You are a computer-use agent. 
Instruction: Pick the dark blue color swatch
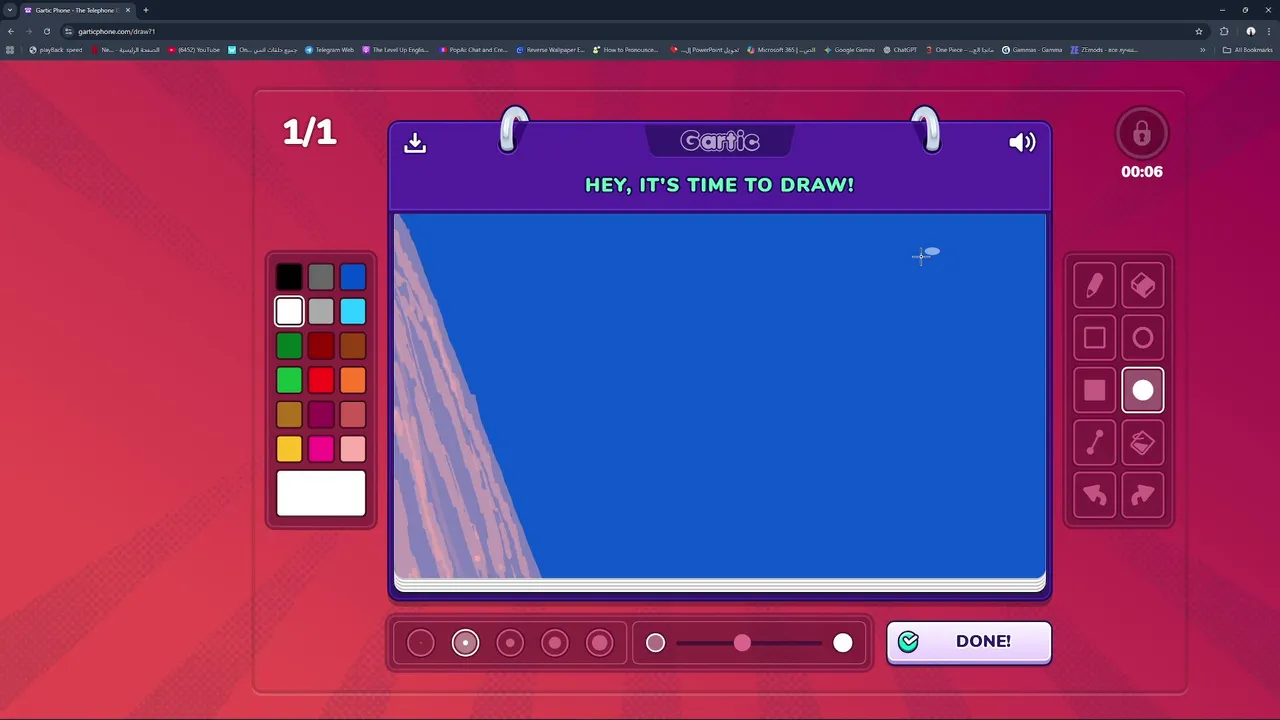pyautogui.click(x=353, y=277)
